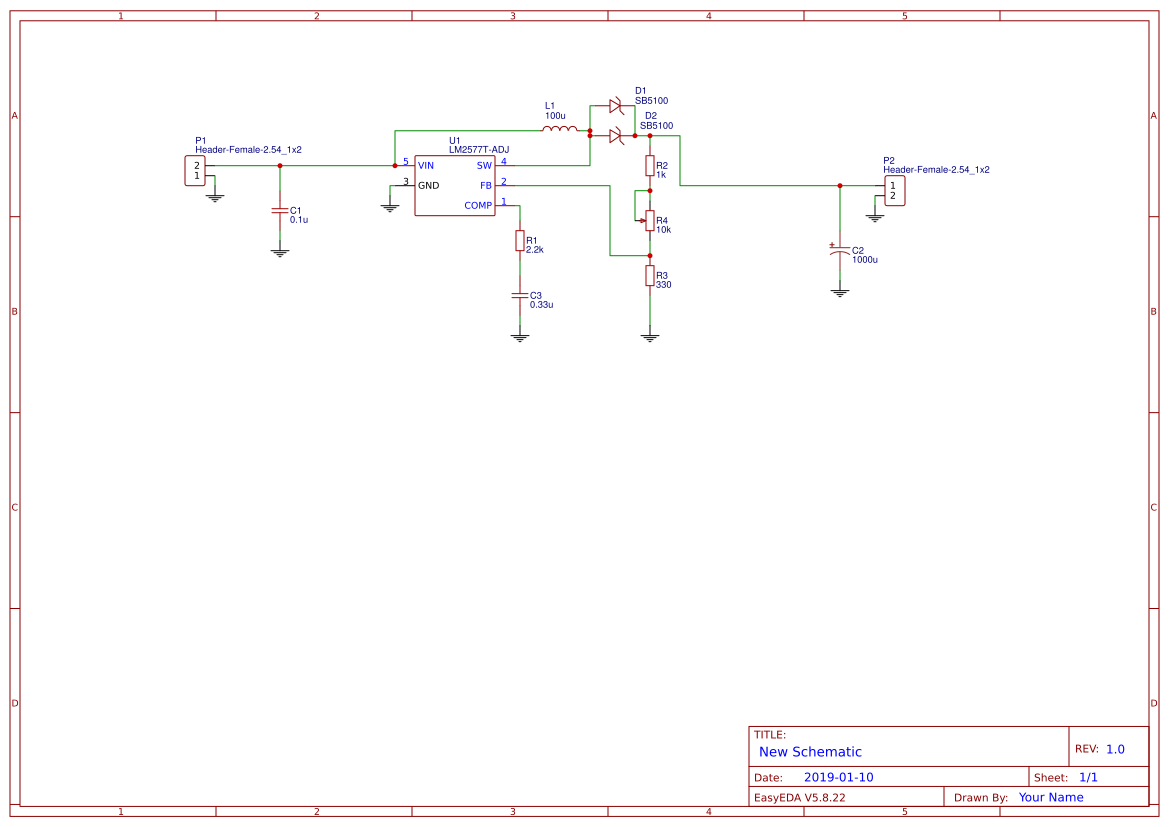This screenshot has height=827, width=1169.
Task: Click the FB pin label on U1
Action: tap(486, 186)
